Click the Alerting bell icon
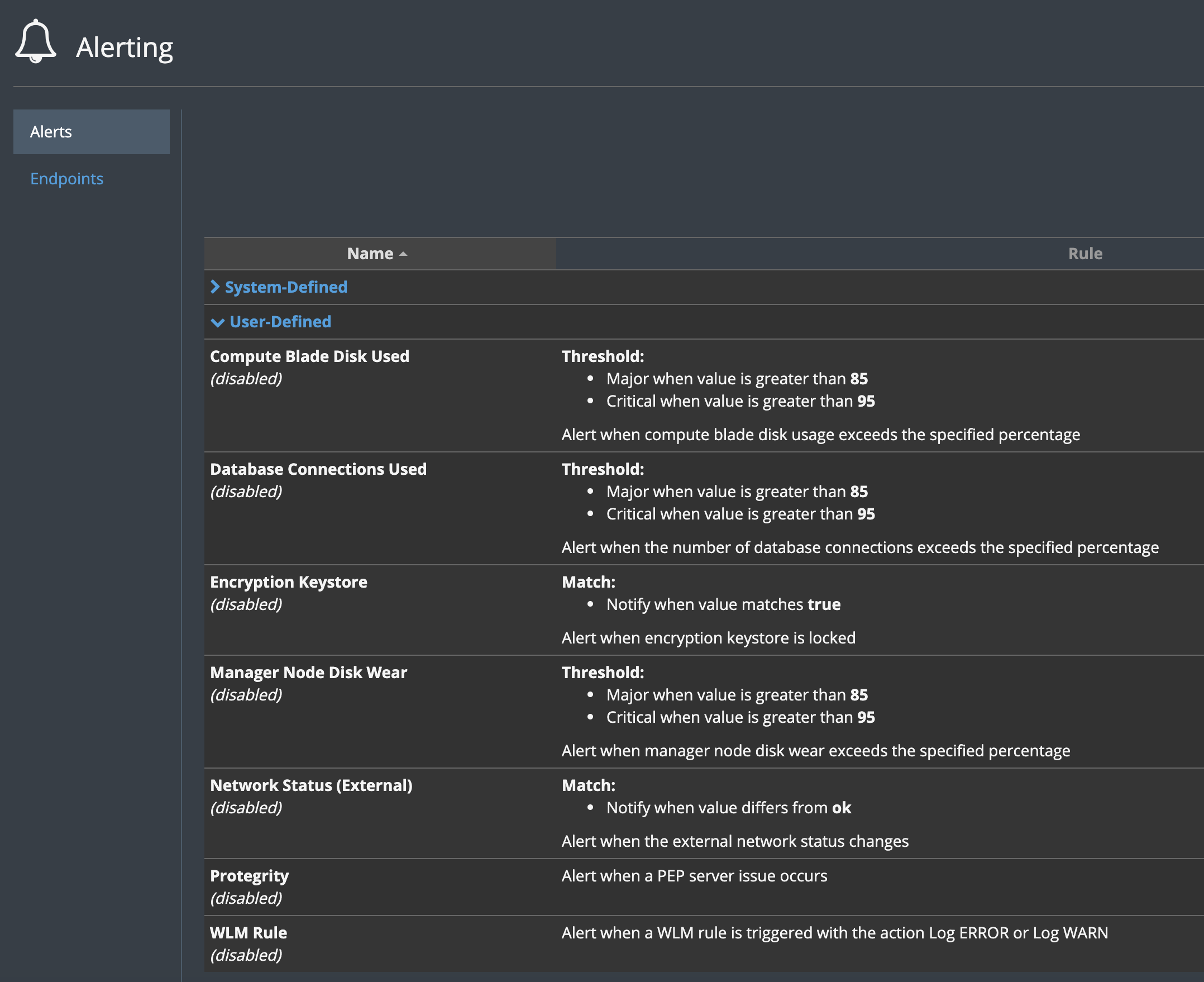 pos(36,41)
